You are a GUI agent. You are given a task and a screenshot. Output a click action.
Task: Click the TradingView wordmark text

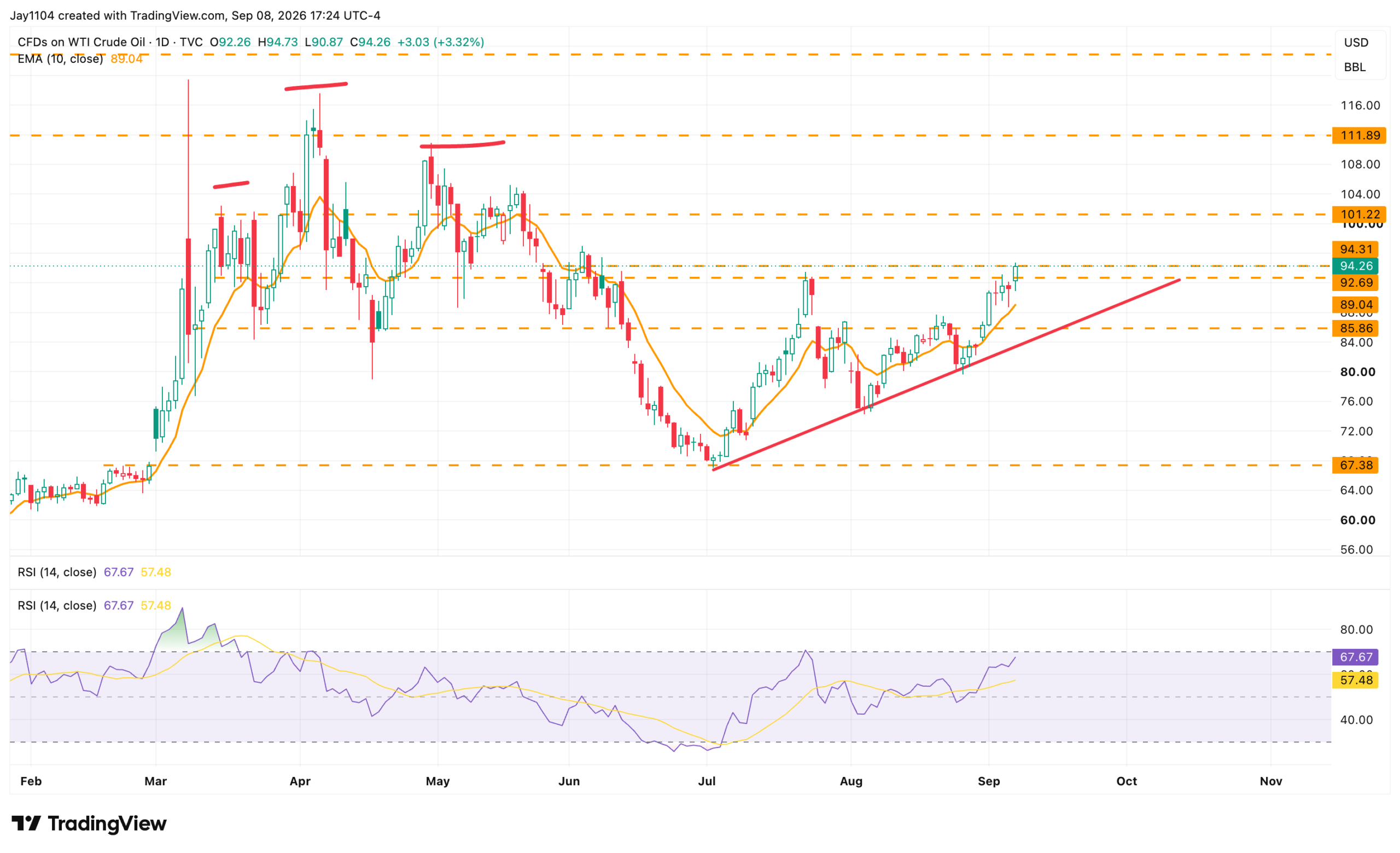point(107,823)
